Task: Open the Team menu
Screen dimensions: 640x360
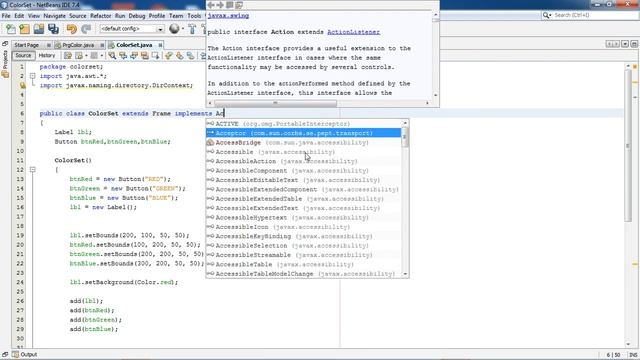Action: coord(176,16)
